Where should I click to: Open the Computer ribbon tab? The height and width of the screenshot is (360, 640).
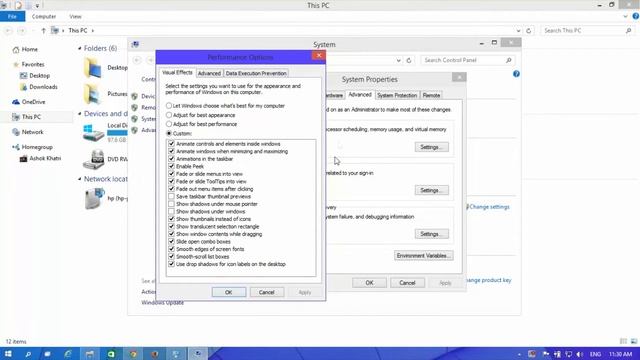(44, 17)
